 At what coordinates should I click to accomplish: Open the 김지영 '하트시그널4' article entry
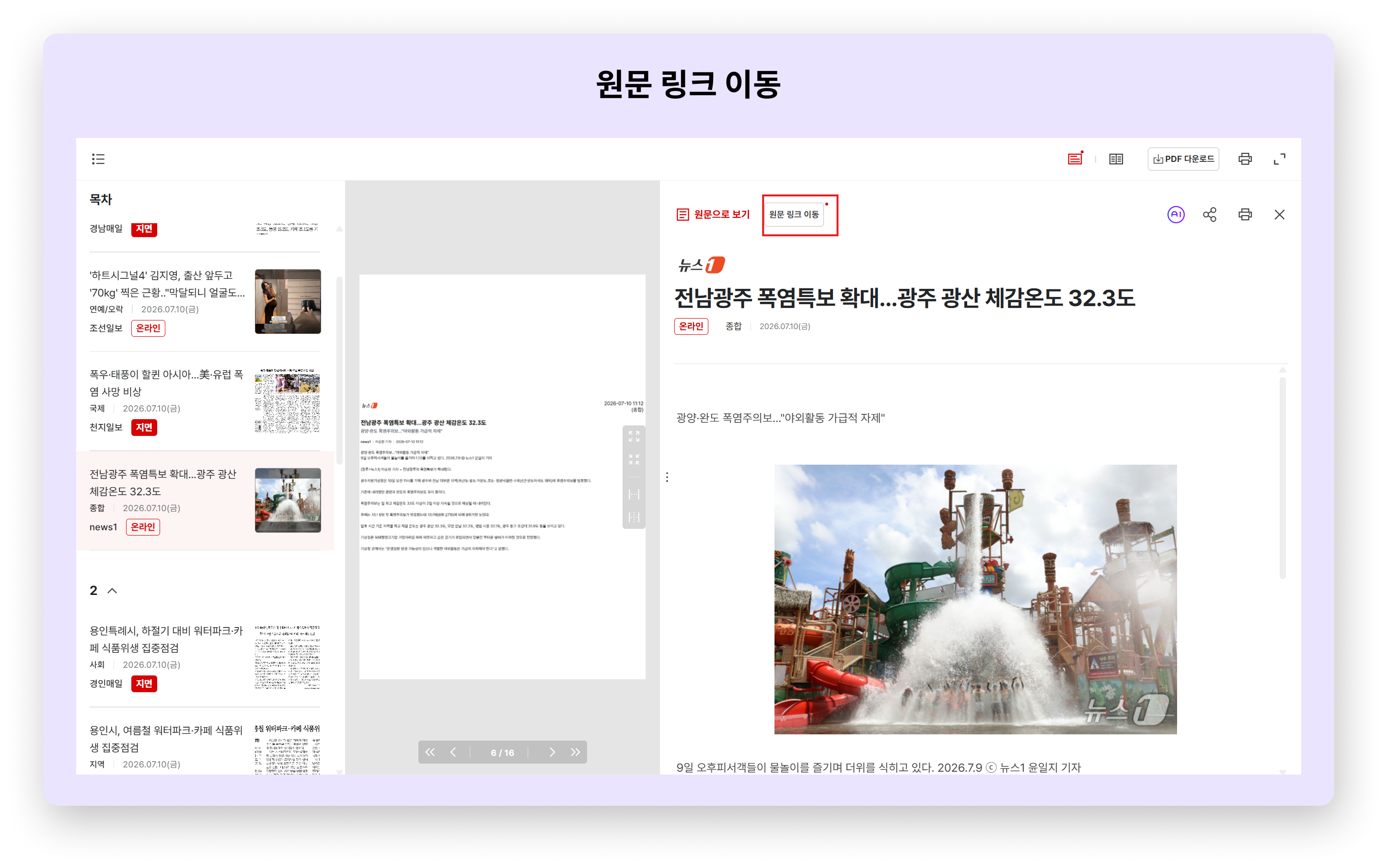point(205,302)
